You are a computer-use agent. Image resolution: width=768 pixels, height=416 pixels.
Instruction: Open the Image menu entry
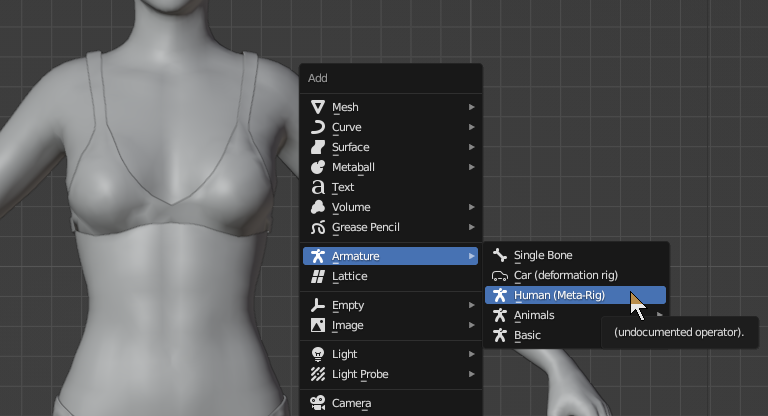pos(390,325)
